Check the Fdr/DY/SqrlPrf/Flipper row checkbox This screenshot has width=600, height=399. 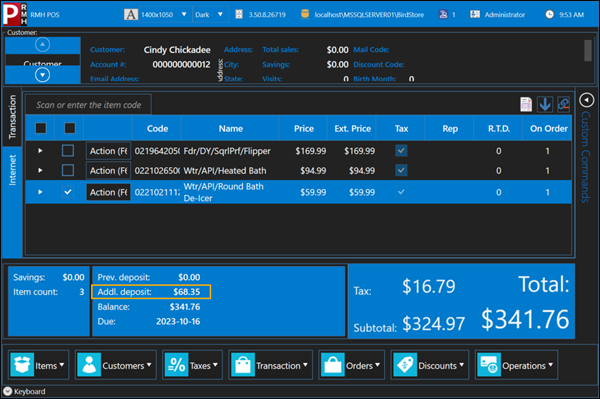[x=68, y=151]
